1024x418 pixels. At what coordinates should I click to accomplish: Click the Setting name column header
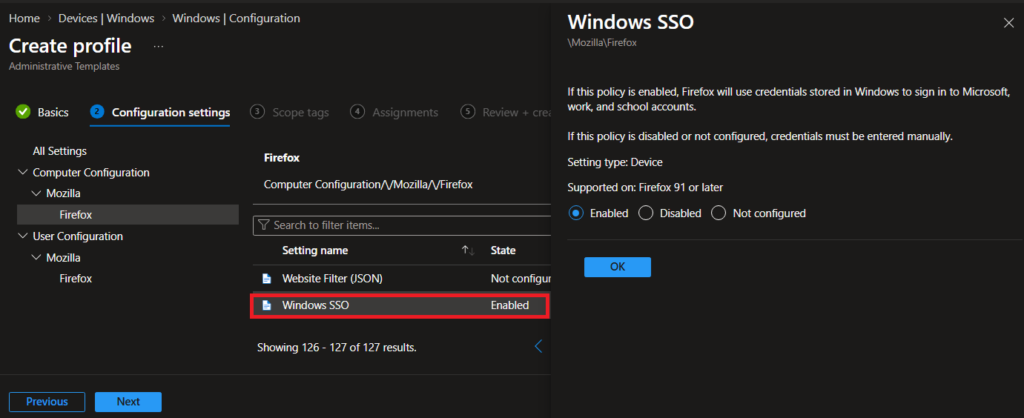315,250
